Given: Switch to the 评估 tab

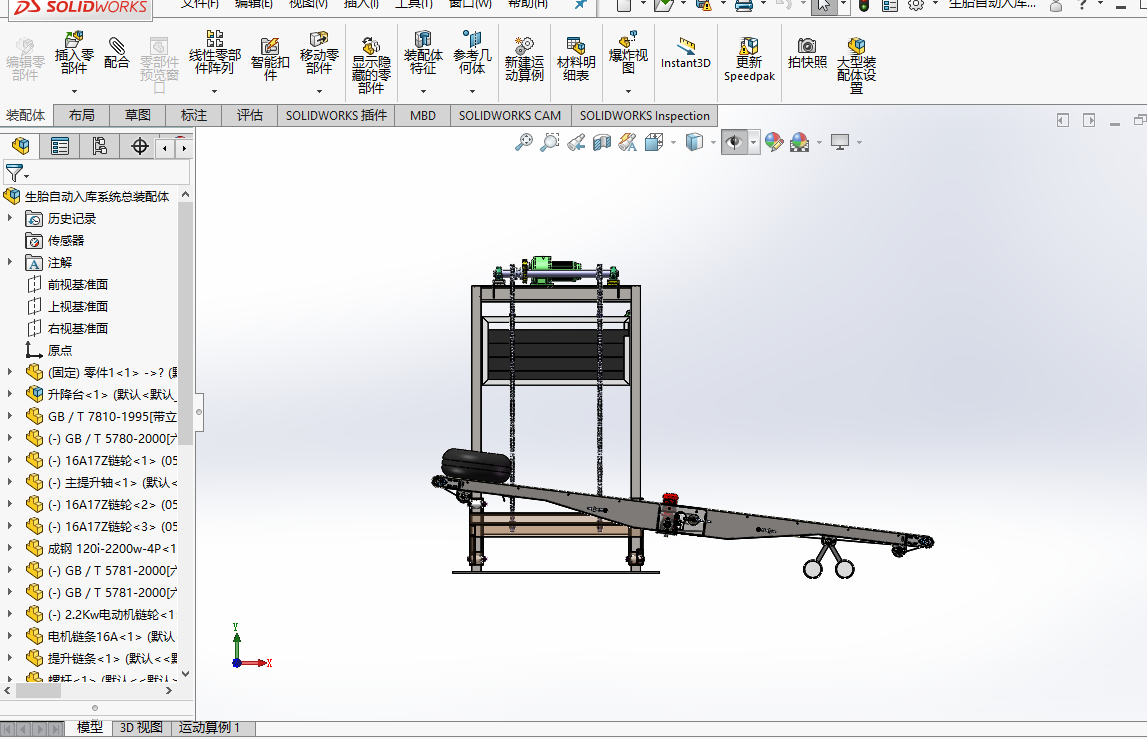Looking at the screenshot, I should pos(249,116).
